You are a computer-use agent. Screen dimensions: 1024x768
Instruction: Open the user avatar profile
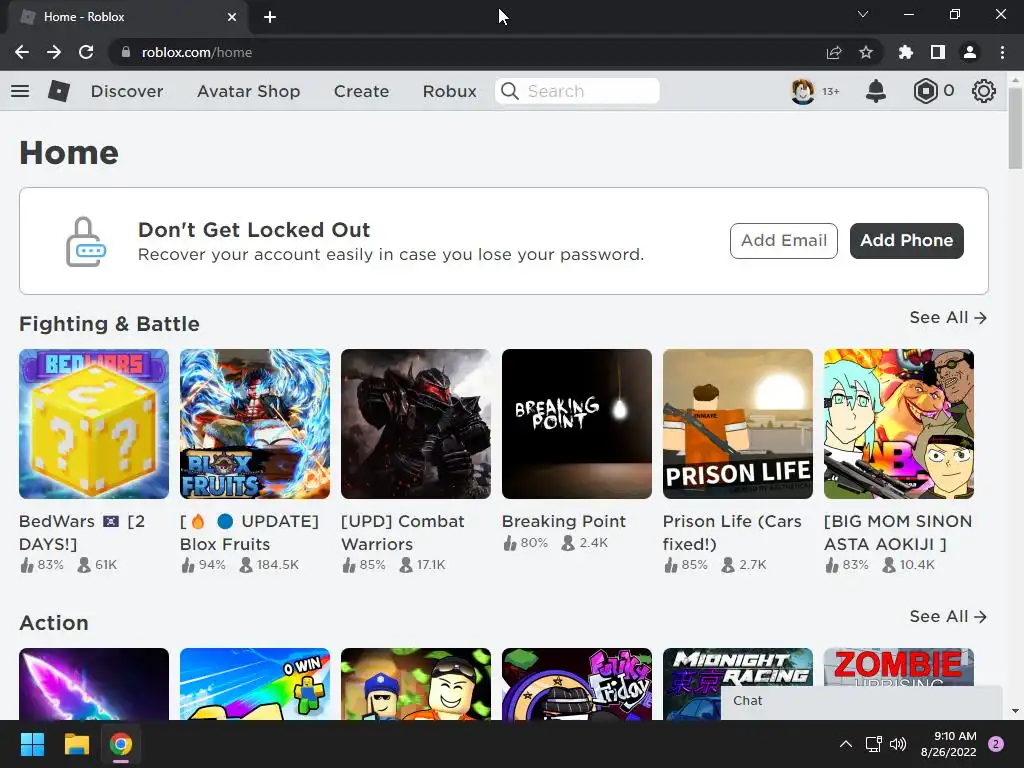[x=803, y=91]
